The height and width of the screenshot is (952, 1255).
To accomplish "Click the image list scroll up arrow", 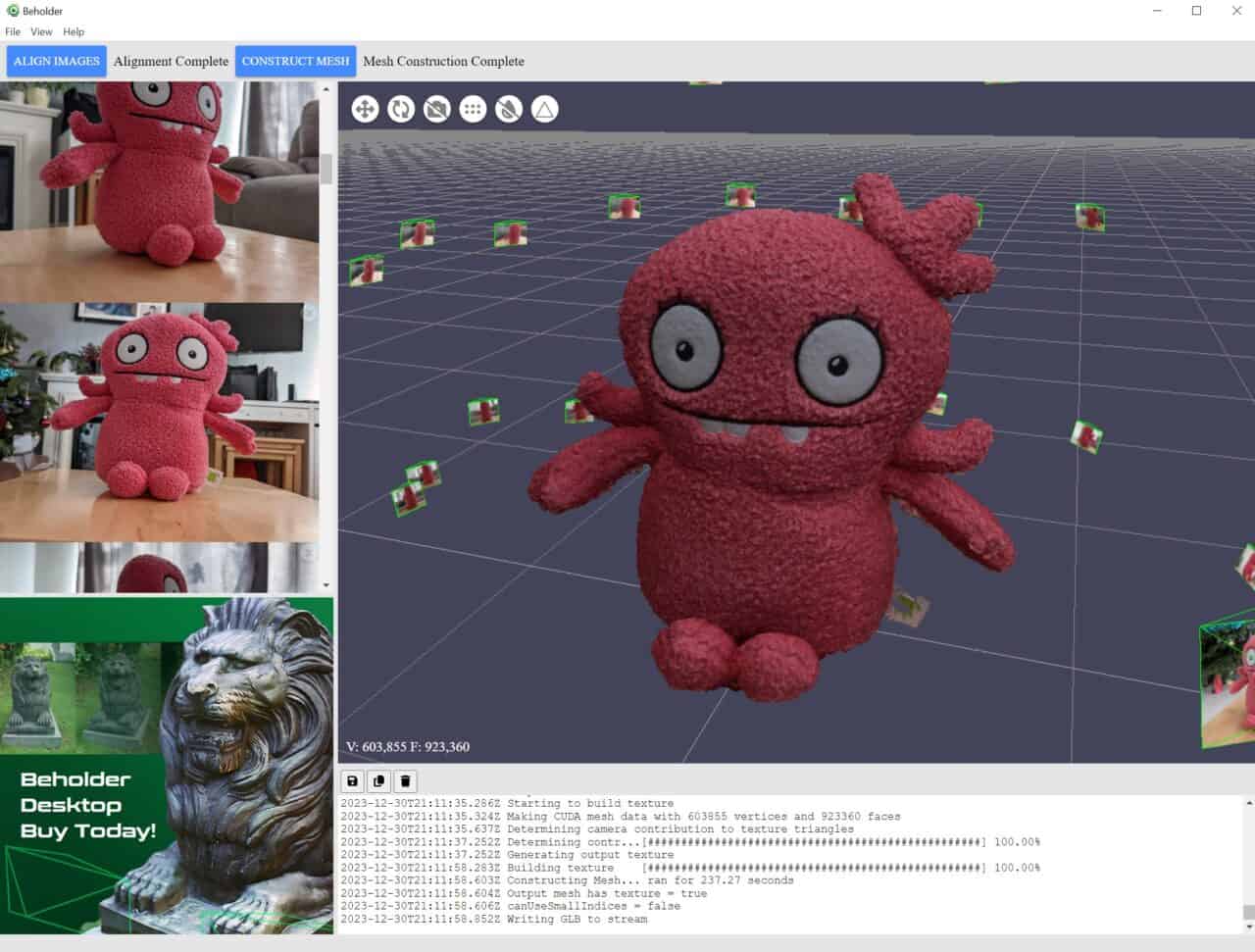I will (326, 89).
